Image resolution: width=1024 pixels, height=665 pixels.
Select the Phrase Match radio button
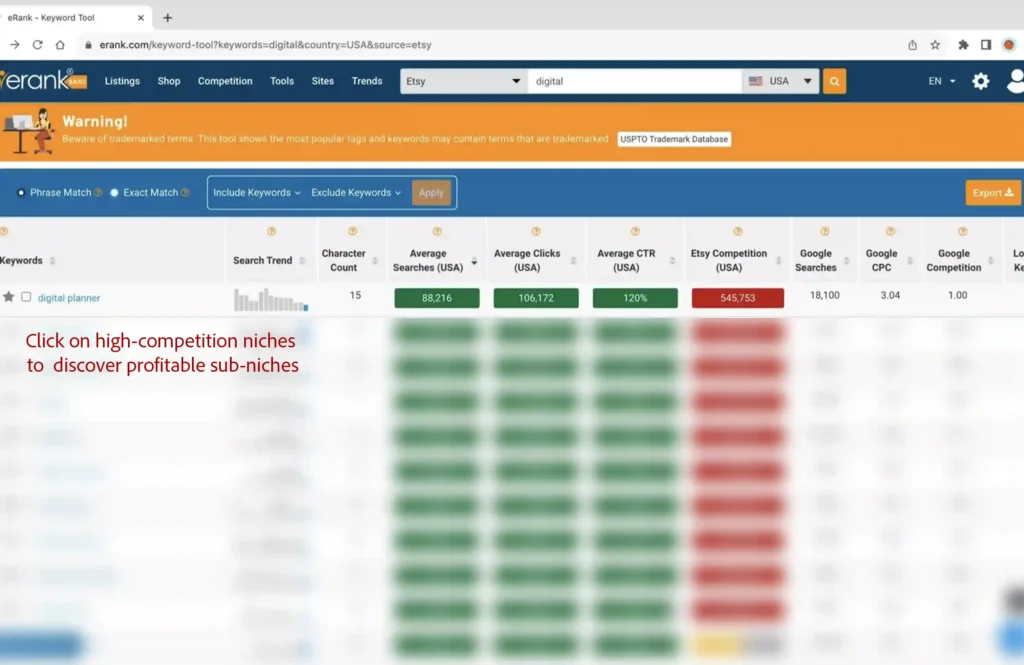[x=22, y=192]
